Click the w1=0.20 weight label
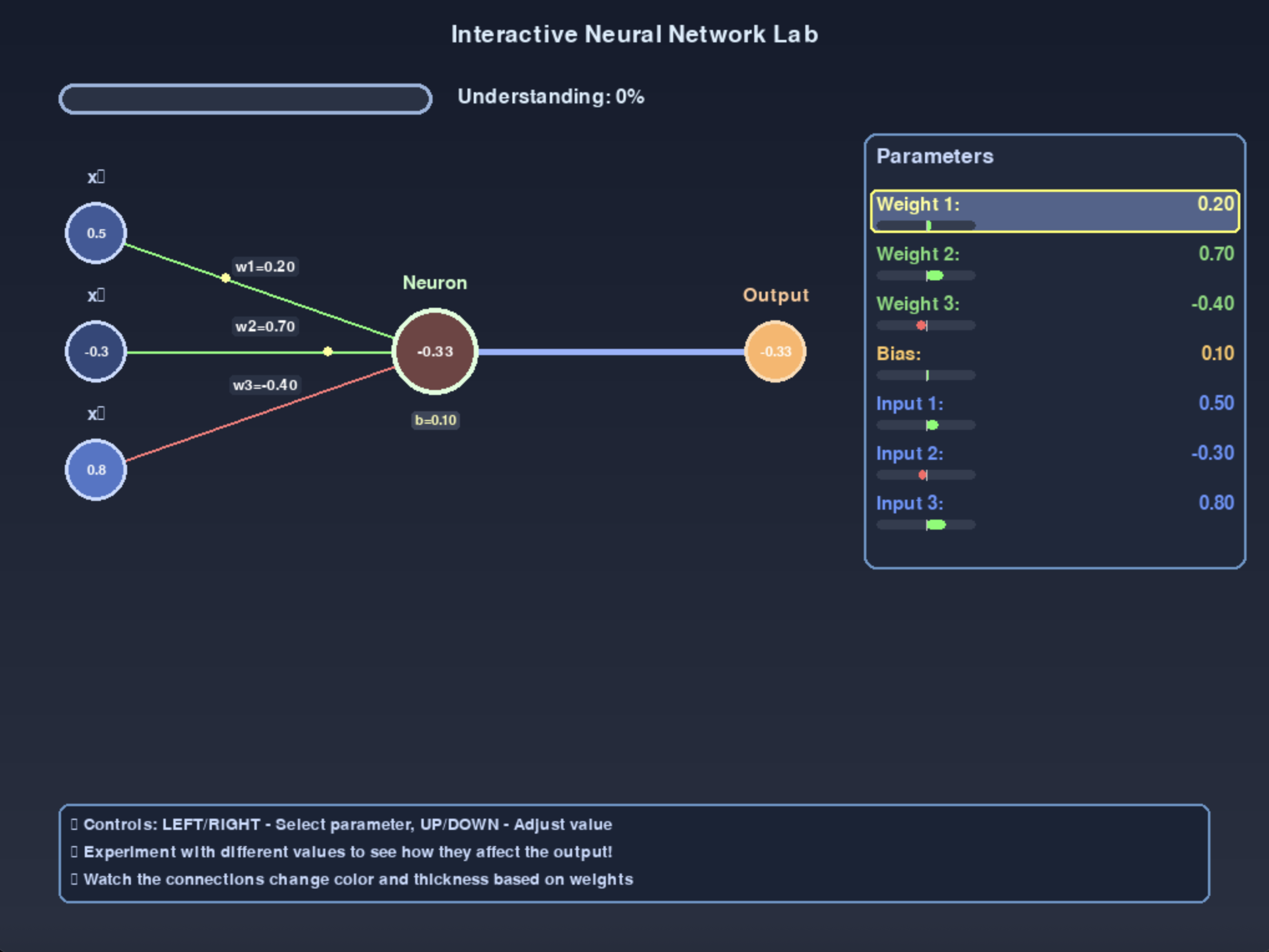Viewport: 1269px width, 952px height. 265,267
